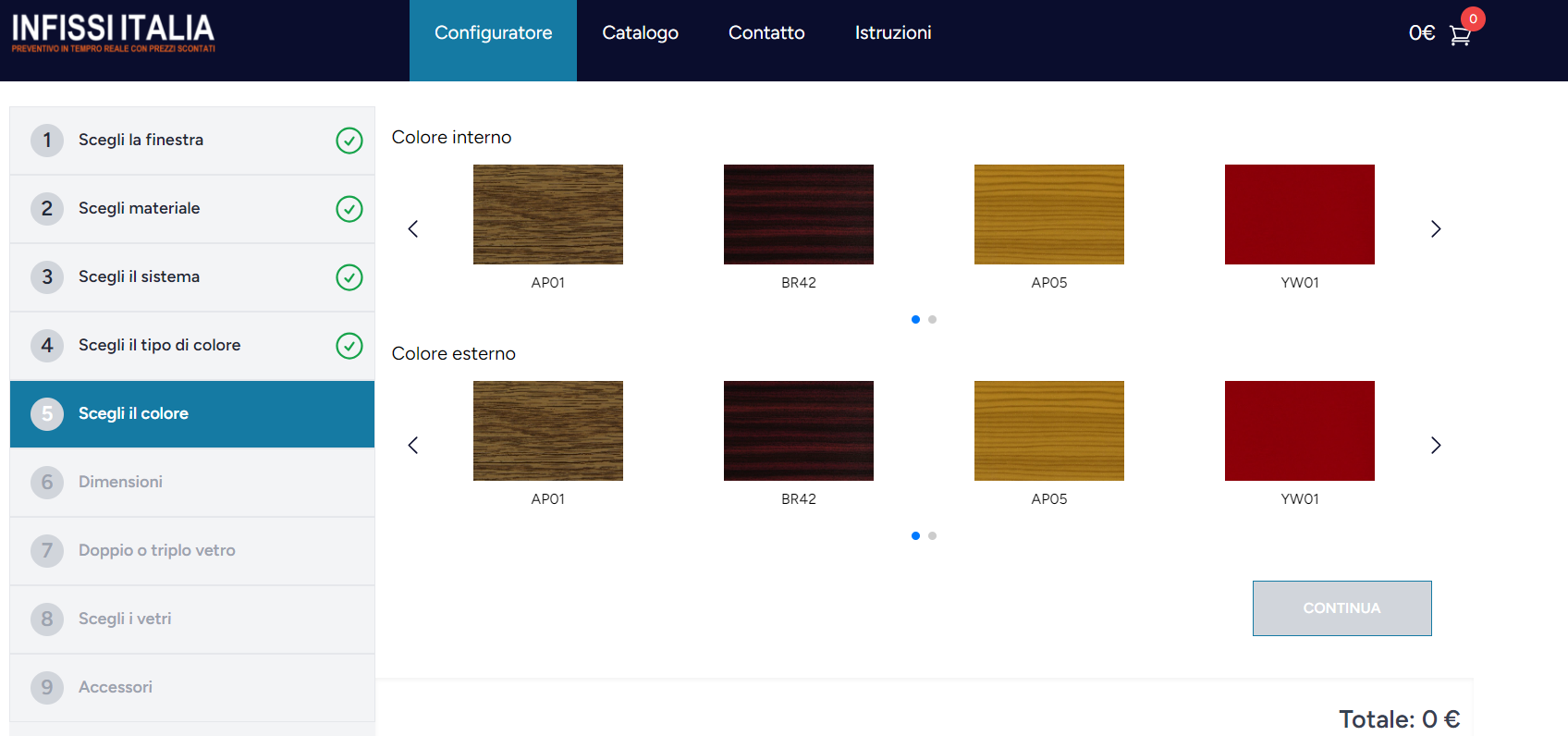Show next colors in Colore interno carousel
1568x736 pixels.
(x=1435, y=229)
